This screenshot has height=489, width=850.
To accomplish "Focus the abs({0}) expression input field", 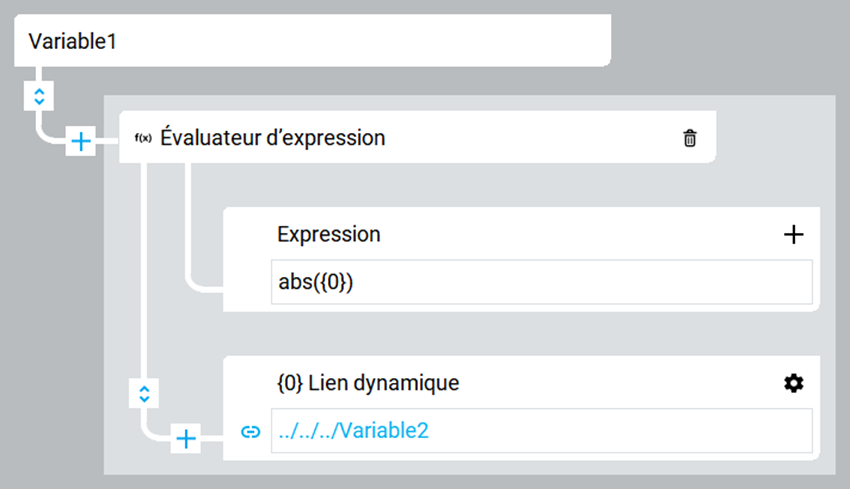I will tap(542, 282).
